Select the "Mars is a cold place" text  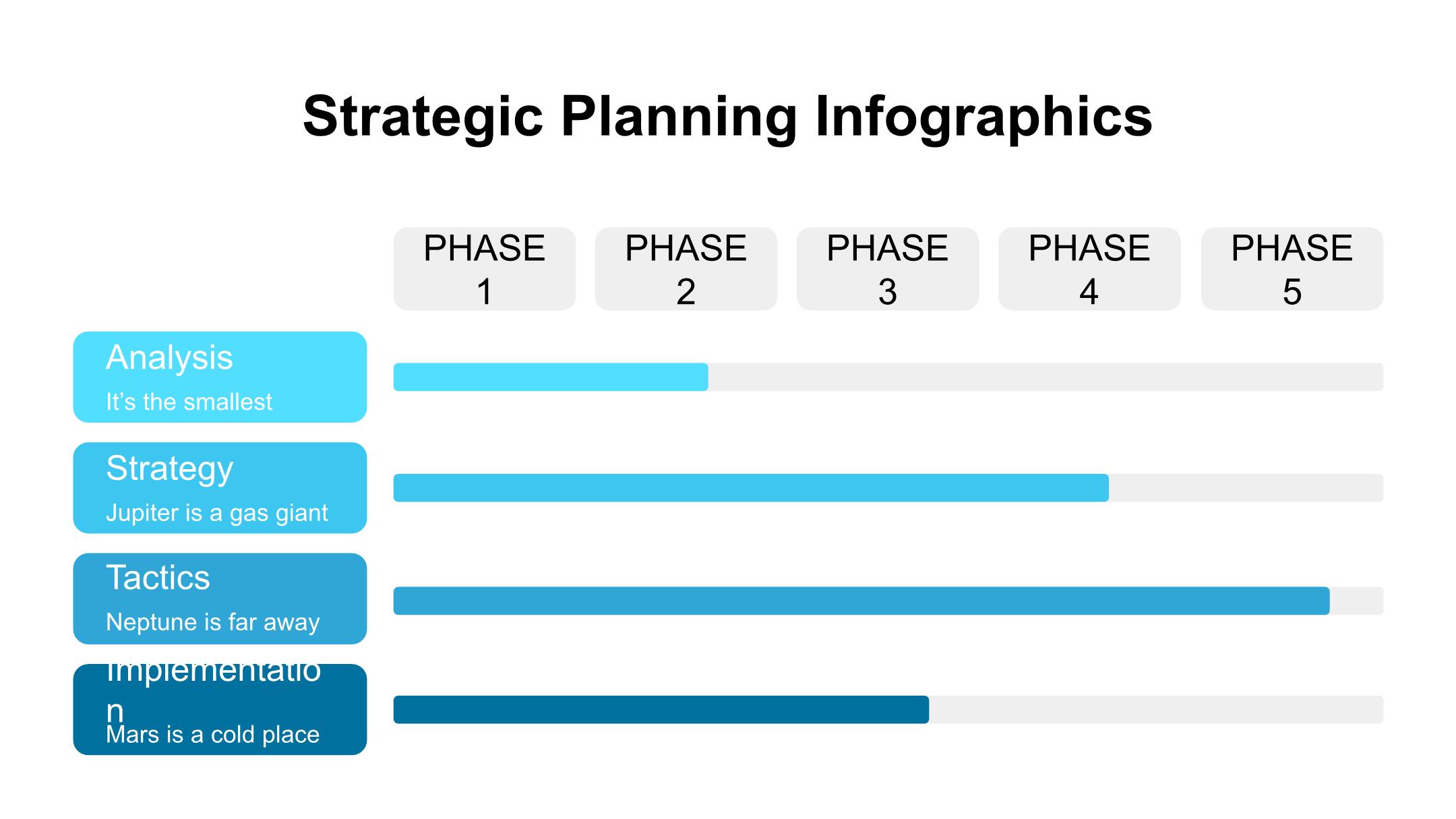(x=212, y=734)
